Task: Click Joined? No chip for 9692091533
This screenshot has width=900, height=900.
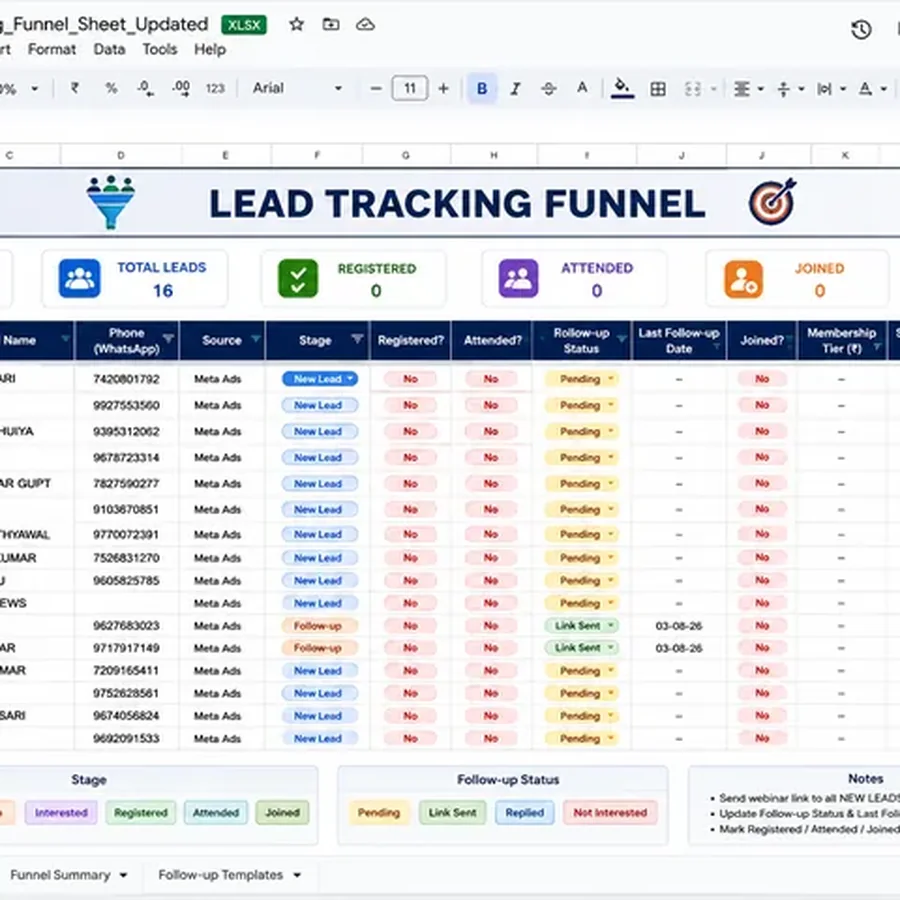Action: (x=762, y=738)
